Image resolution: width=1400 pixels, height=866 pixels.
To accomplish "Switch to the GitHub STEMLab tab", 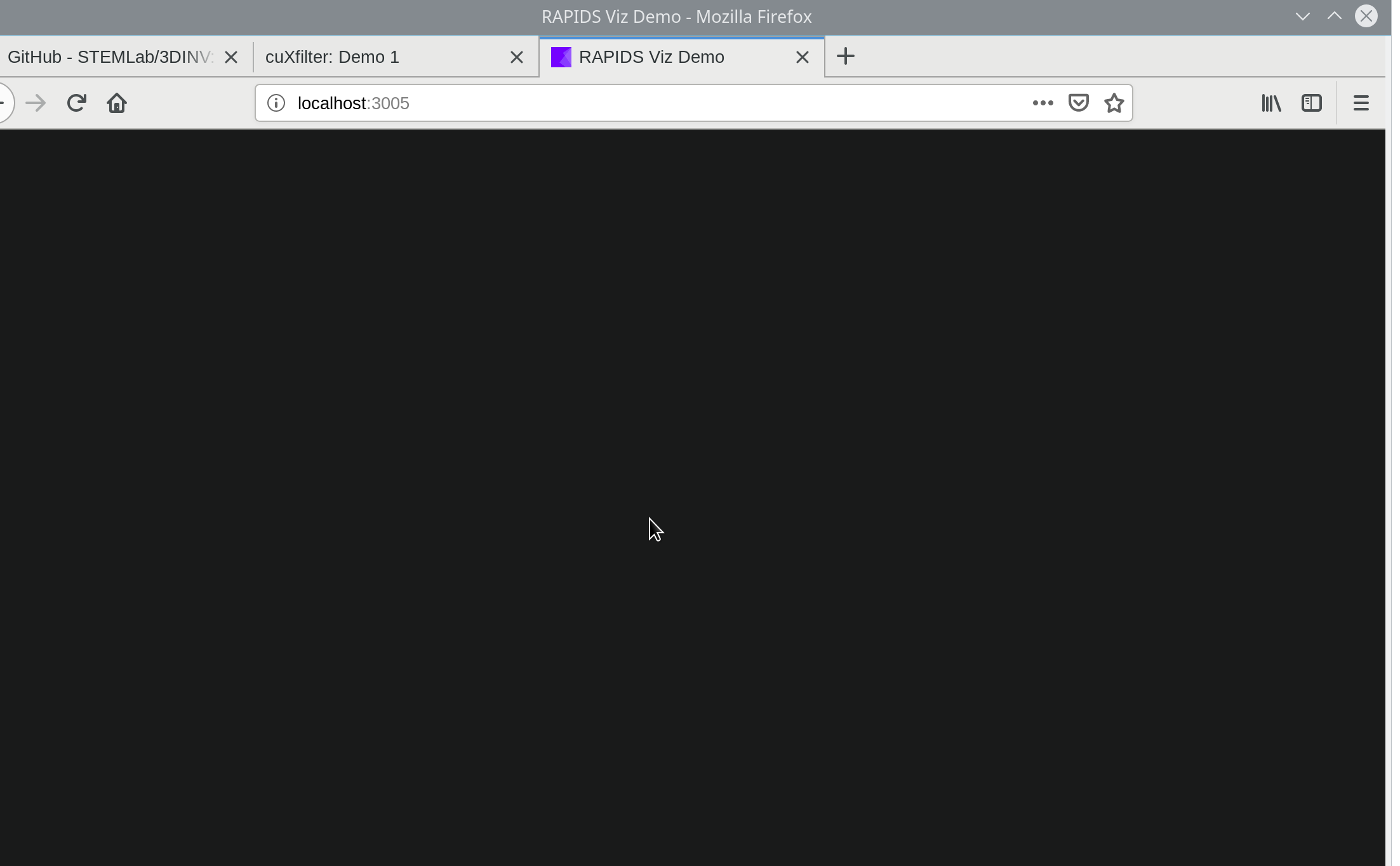I will tap(108, 57).
